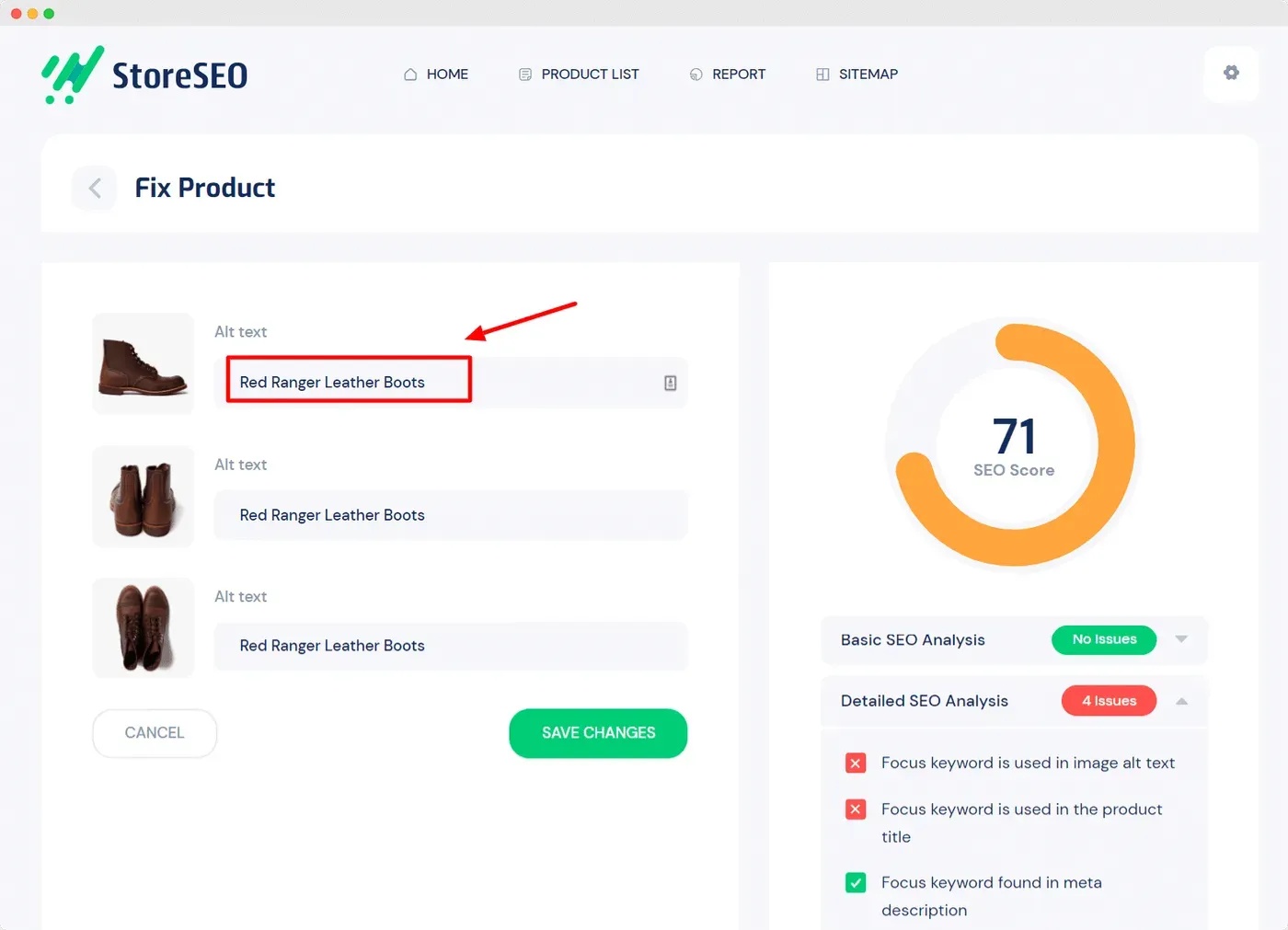Go back using the left chevron icon
The height and width of the screenshot is (930, 1288).
coord(94,189)
